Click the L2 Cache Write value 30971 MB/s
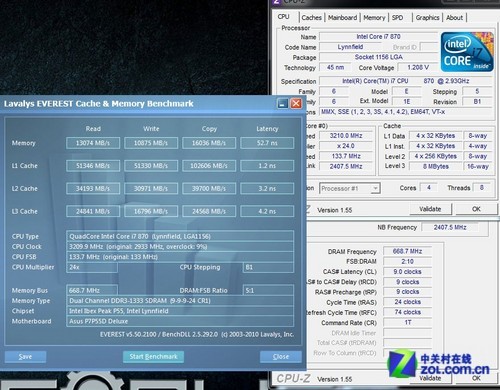 [151, 188]
